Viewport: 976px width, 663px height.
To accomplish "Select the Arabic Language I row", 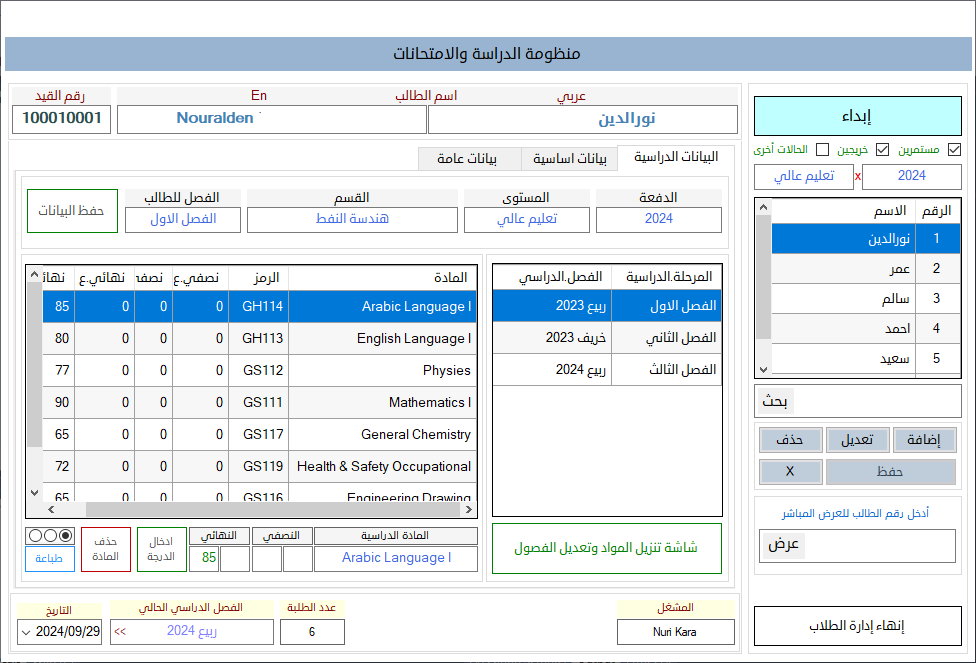I will (260, 306).
